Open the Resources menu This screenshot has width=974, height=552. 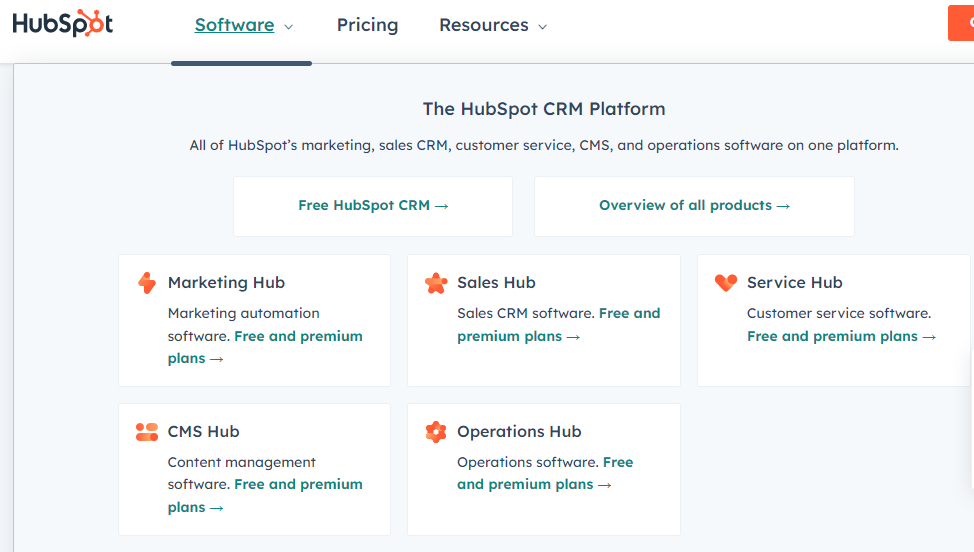(483, 25)
